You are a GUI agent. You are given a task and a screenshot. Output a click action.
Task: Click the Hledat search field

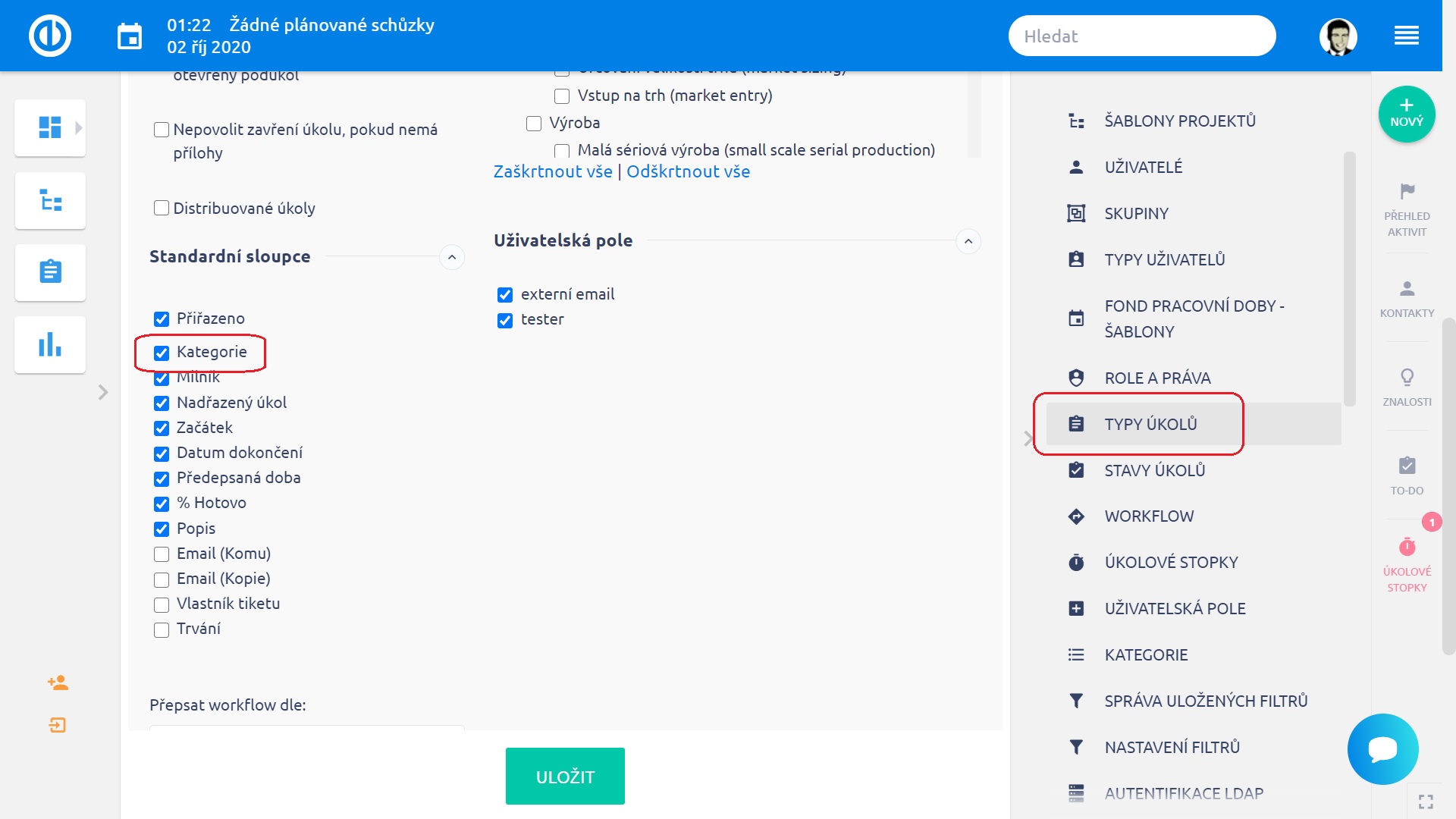pyautogui.click(x=1142, y=36)
